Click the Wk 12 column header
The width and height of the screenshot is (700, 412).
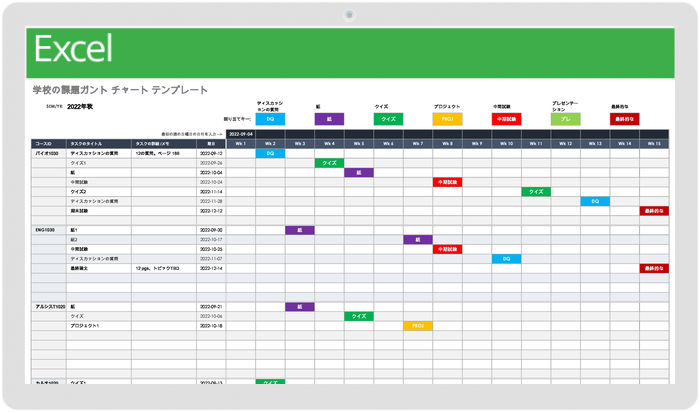point(566,144)
